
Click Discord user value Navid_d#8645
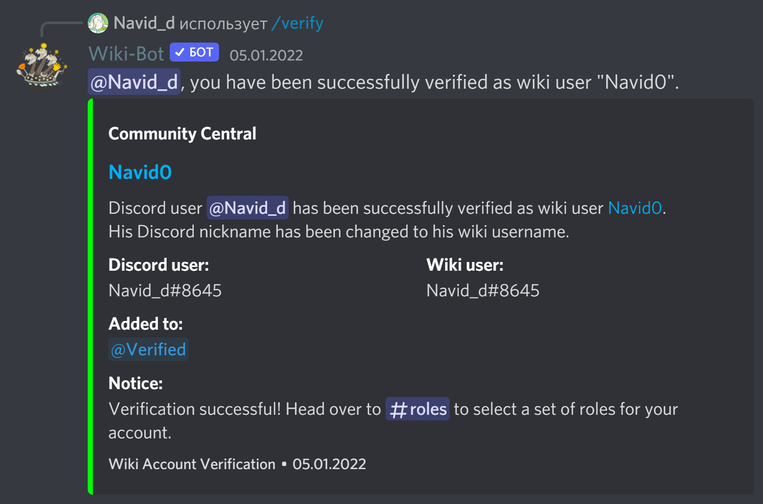(165, 290)
